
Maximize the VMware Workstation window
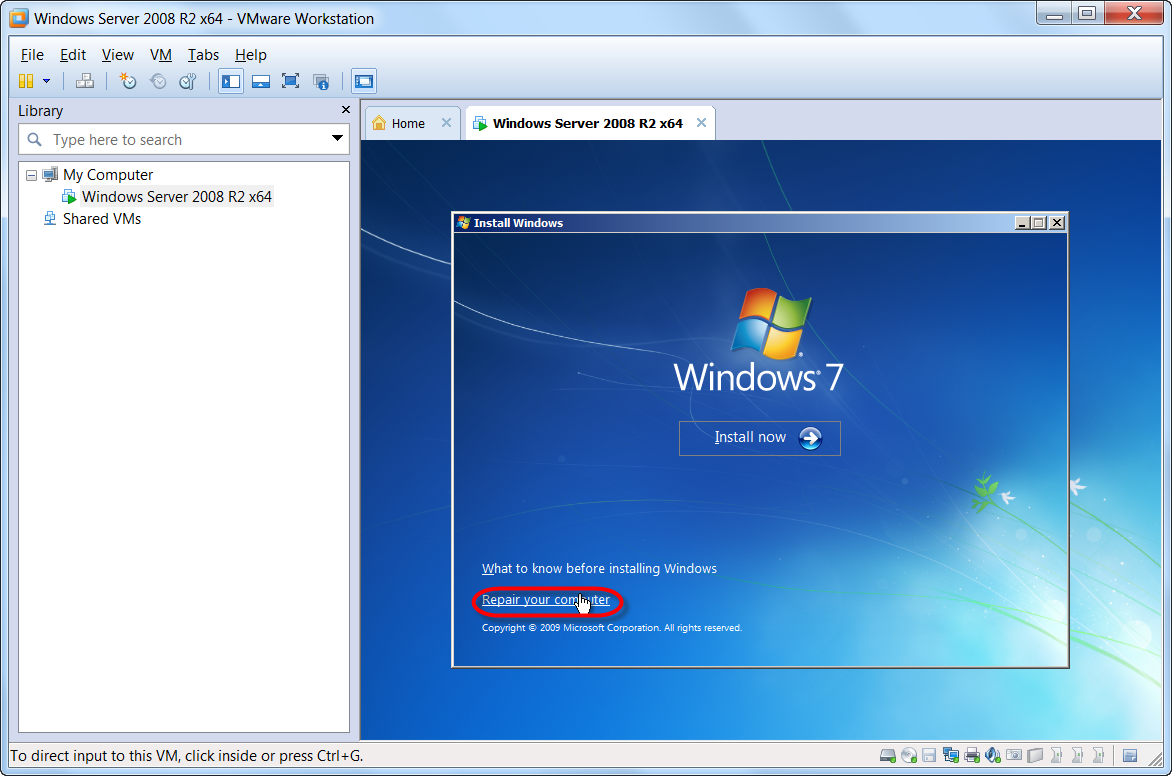click(x=1087, y=14)
